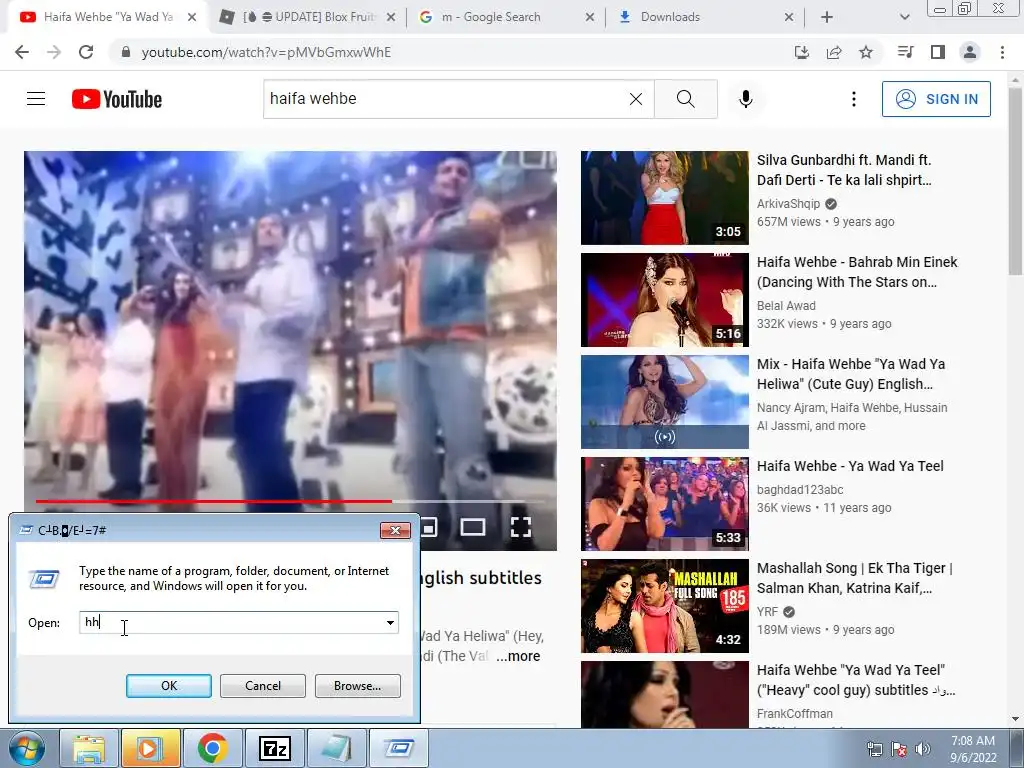This screenshot has width=1024, height=768.
Task: Expand the Open combo box dropdown
Action: point(390,622)
